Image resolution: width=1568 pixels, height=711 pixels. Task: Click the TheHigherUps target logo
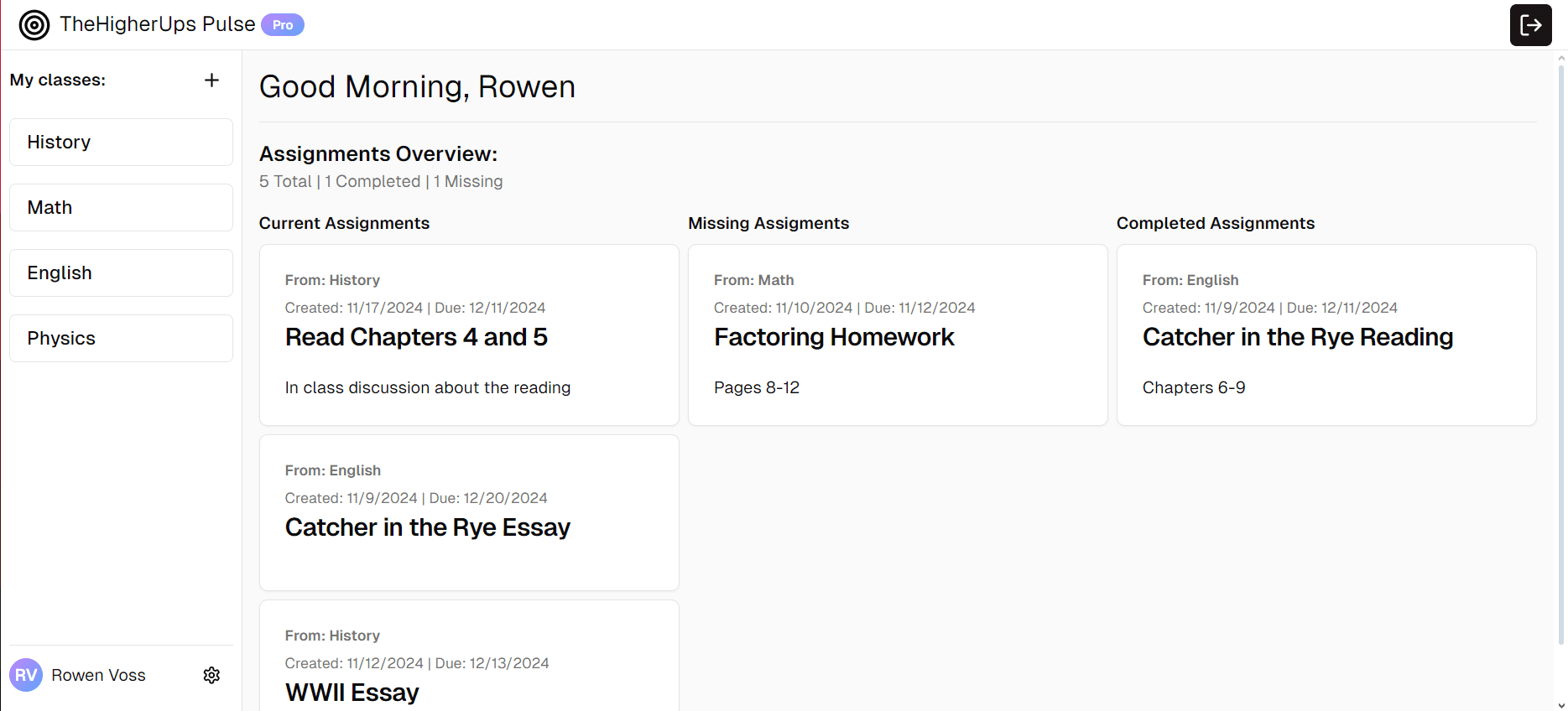point(34,25)
